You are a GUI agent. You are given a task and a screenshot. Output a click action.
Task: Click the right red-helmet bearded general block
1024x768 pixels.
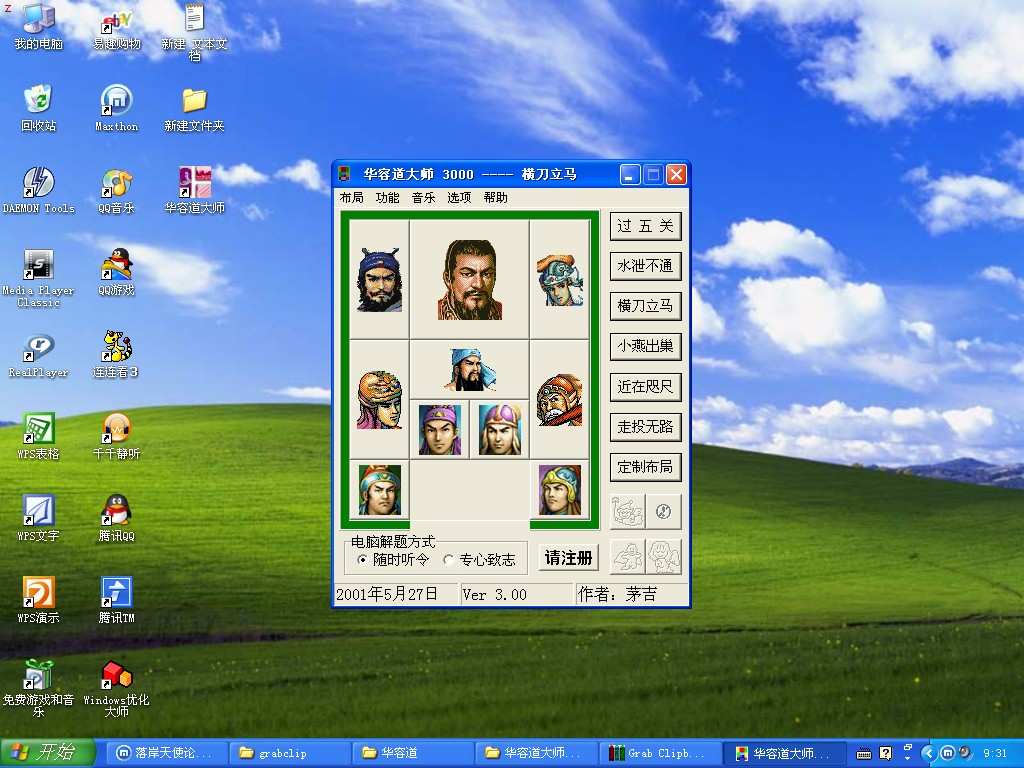tap(560, 399)
